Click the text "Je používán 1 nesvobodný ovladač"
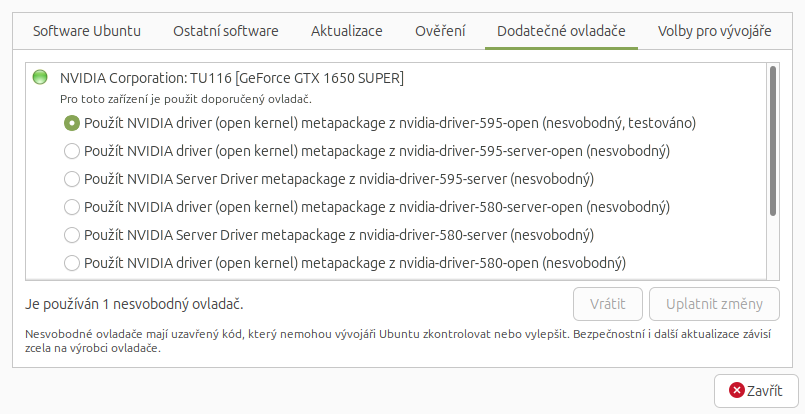 (x=133, y=303)
